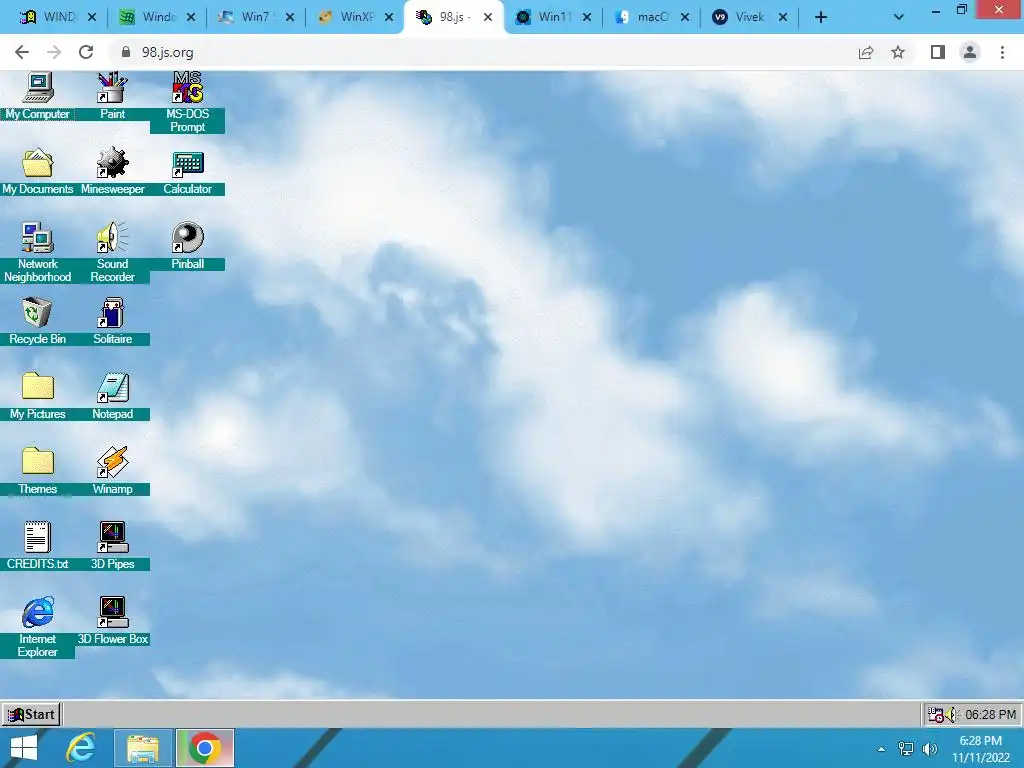
Task: Launch Solitaire card game icon
Action: 112,321
